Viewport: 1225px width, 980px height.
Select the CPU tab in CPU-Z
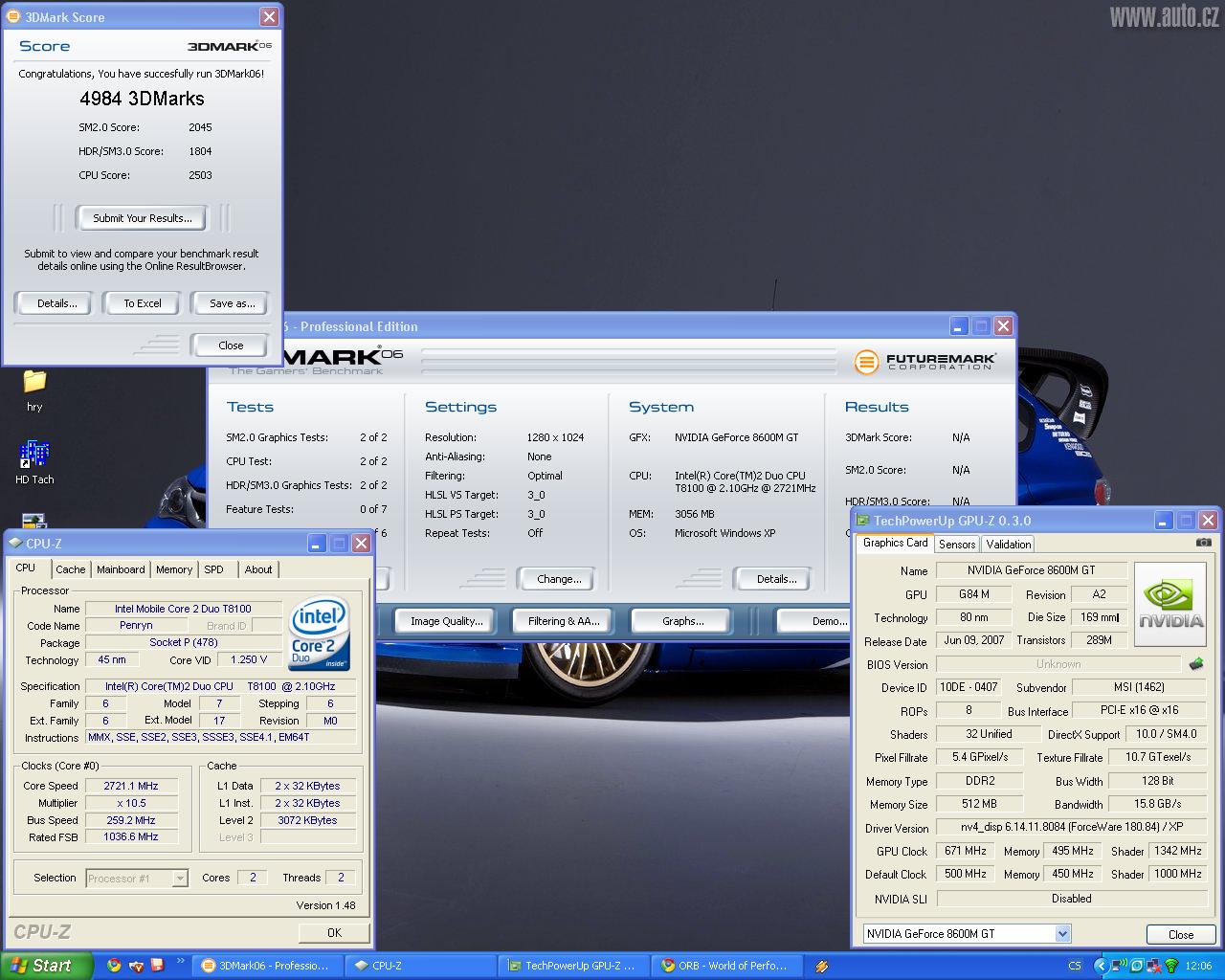pyautogui.click(x=26, y=568)
